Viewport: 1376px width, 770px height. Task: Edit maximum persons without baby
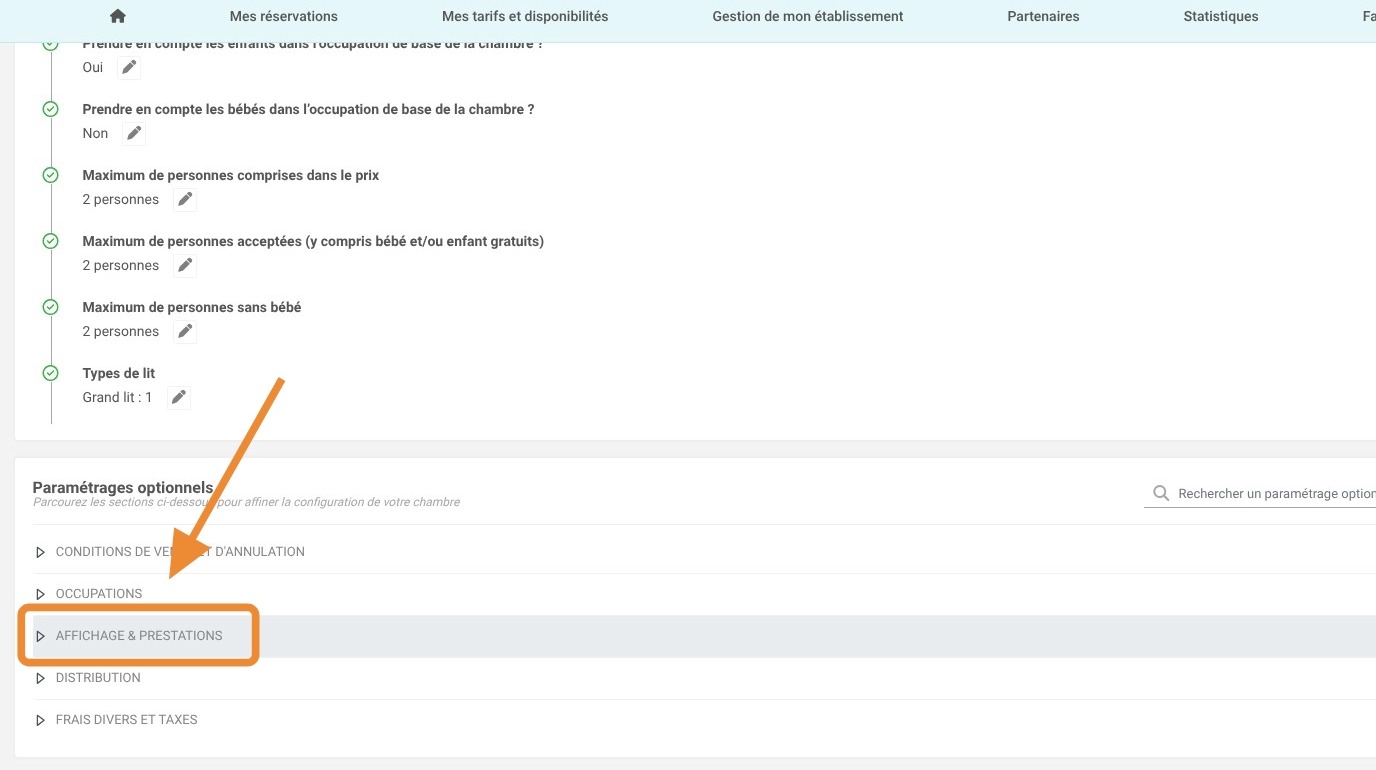[x=185, y=331]
